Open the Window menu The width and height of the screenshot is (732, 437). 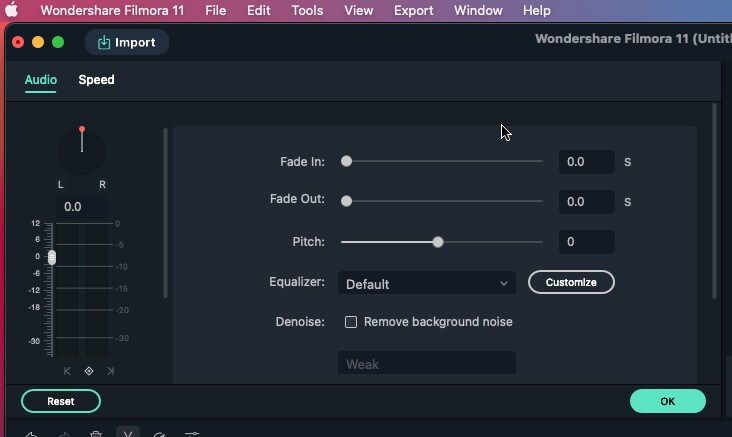click(x=478, y=10)
